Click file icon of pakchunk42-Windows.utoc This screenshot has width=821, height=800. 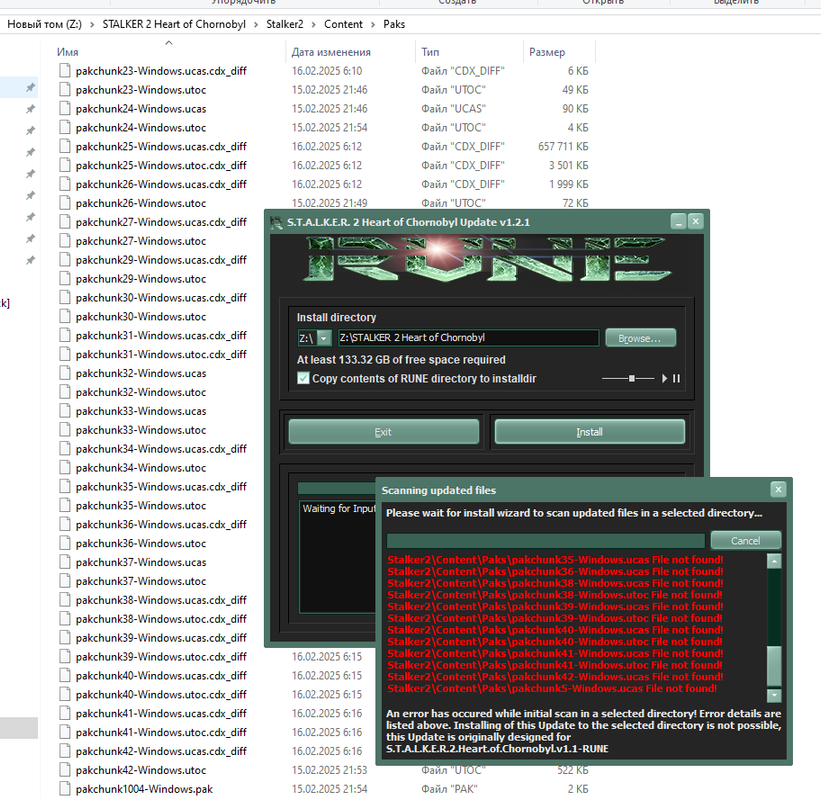(65, 770)
